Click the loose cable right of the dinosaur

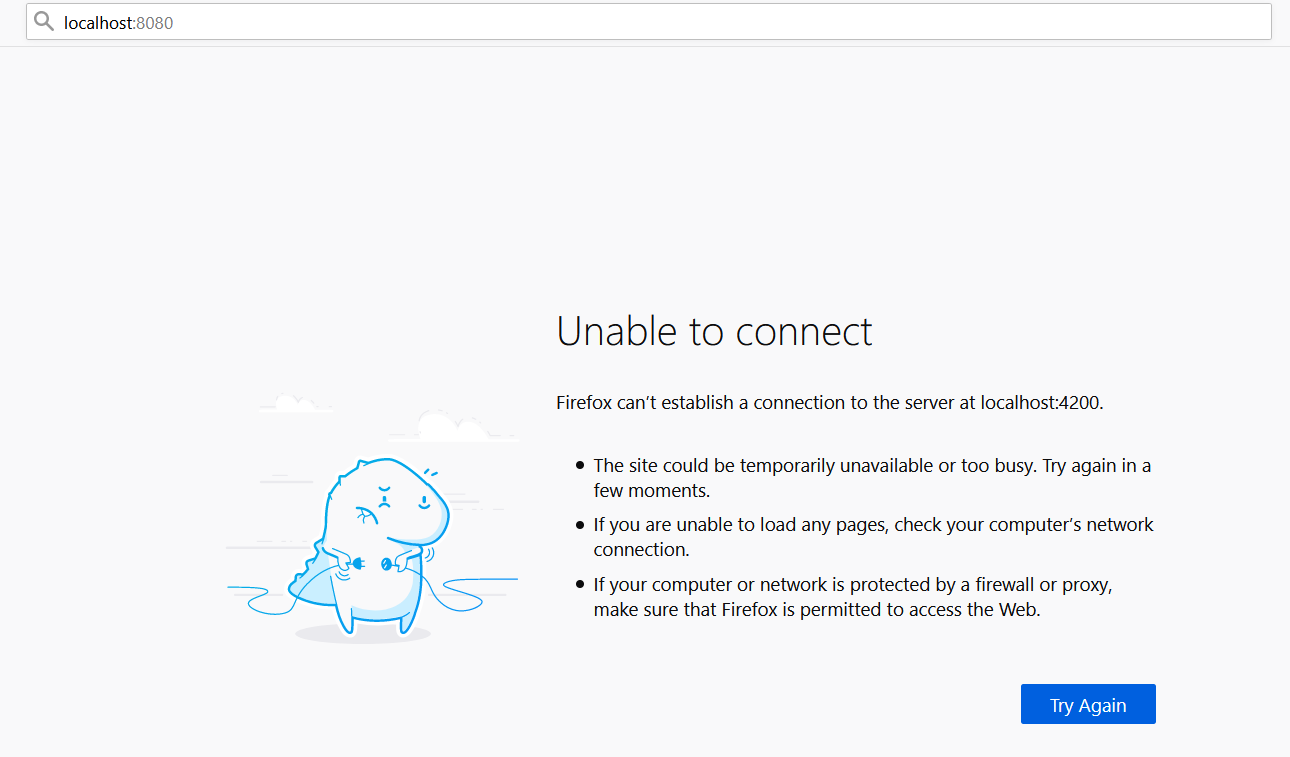(x=475, y=593)
